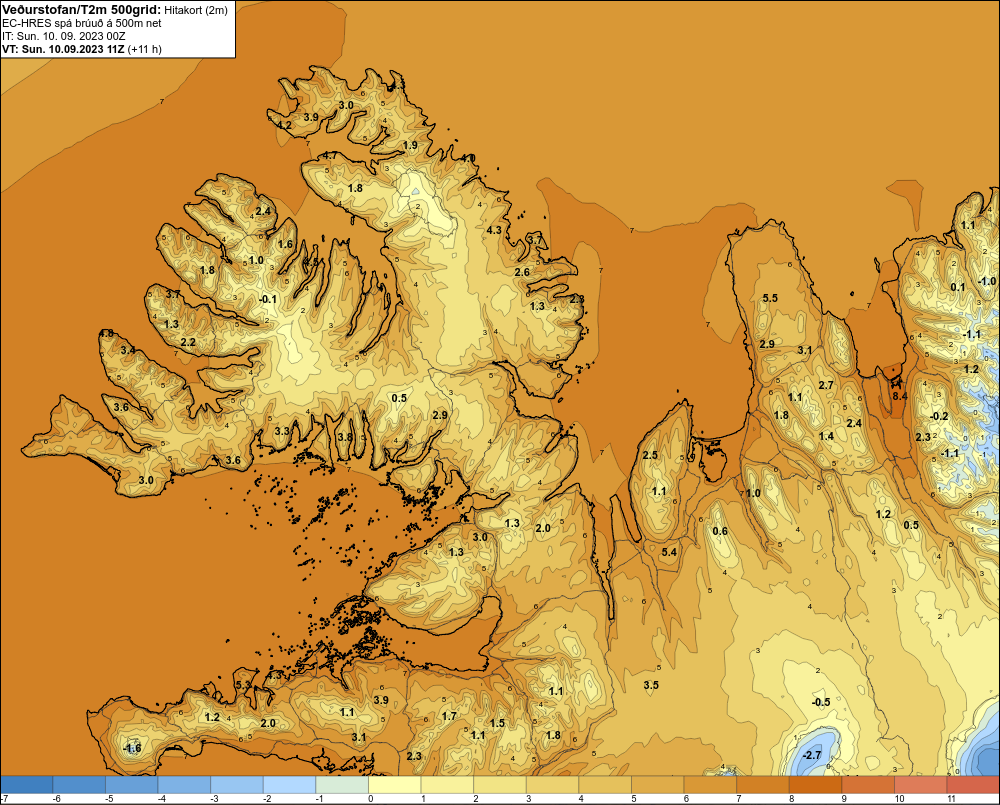Screen dimensions: 1000x805
Task: Click the -0.1 temperature value on the map
Action: pyautogui.click(x=268, y=299)
